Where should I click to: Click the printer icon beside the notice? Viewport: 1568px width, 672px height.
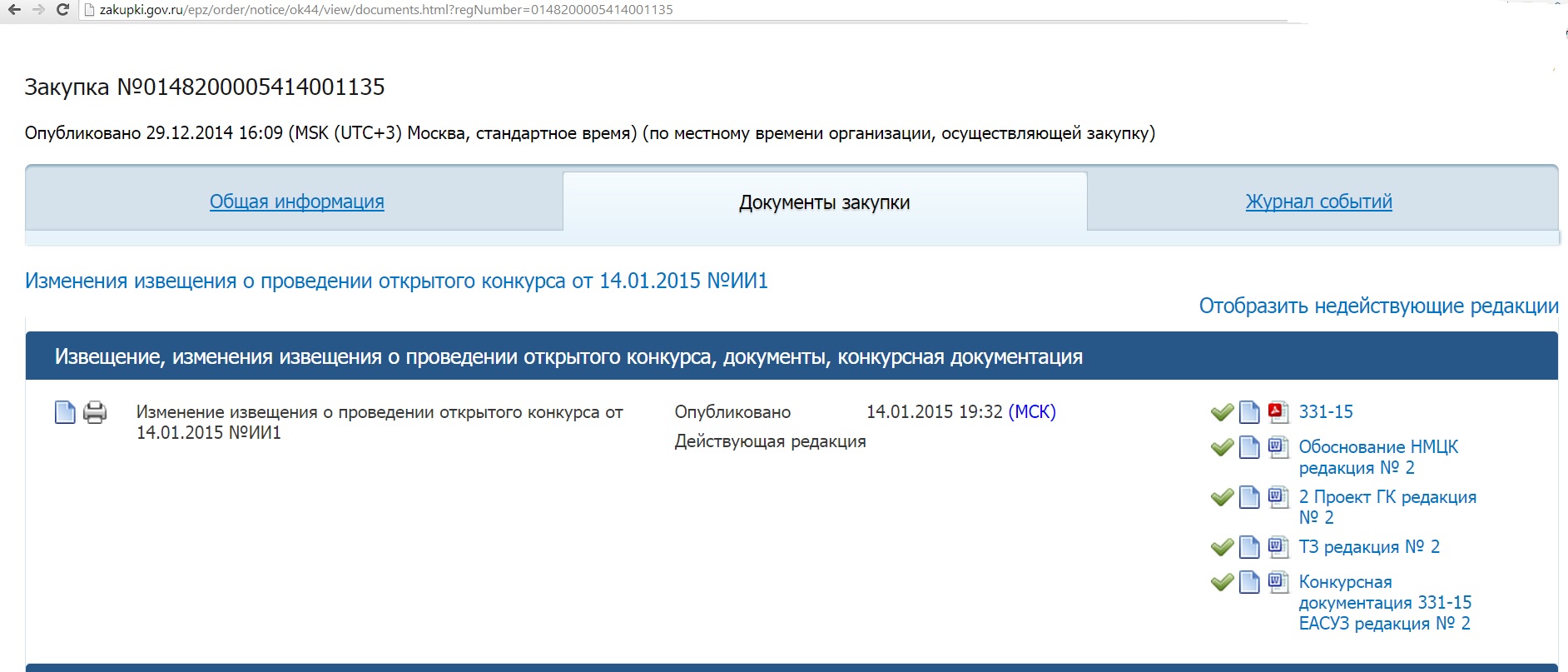[95, 412]
